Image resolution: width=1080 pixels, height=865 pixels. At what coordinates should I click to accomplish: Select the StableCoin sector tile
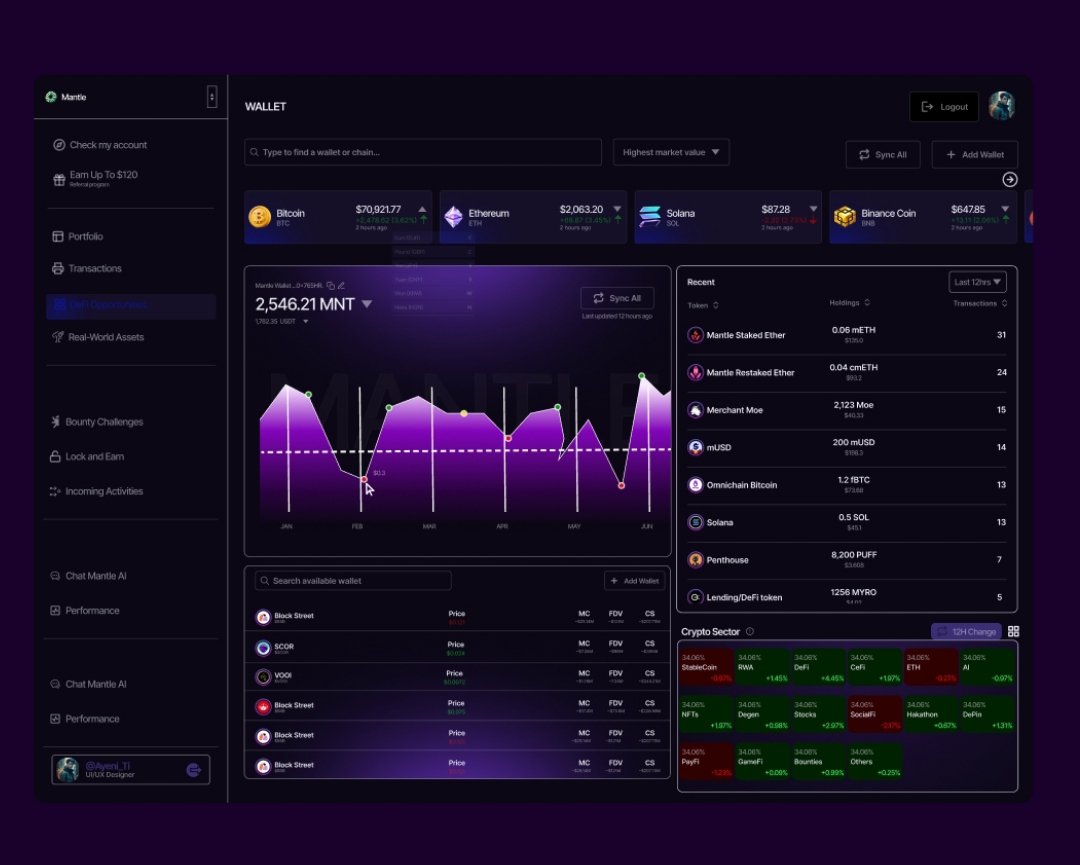tap(706, 667)
